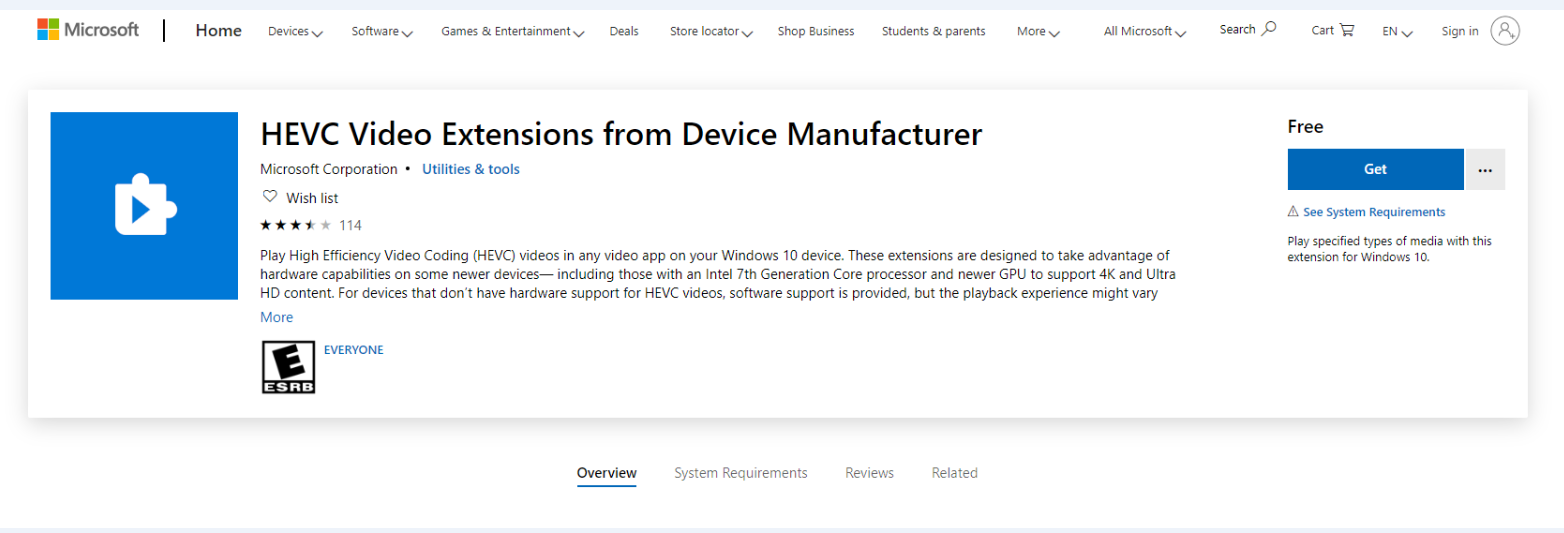
Task: Click the Microsoft Corporation publisher text
Action: [x=329, y=169]
